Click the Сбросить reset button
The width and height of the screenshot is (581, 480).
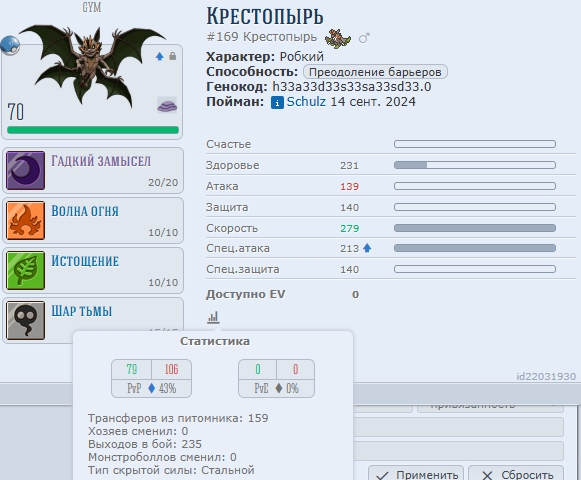(x=516, y=474)
